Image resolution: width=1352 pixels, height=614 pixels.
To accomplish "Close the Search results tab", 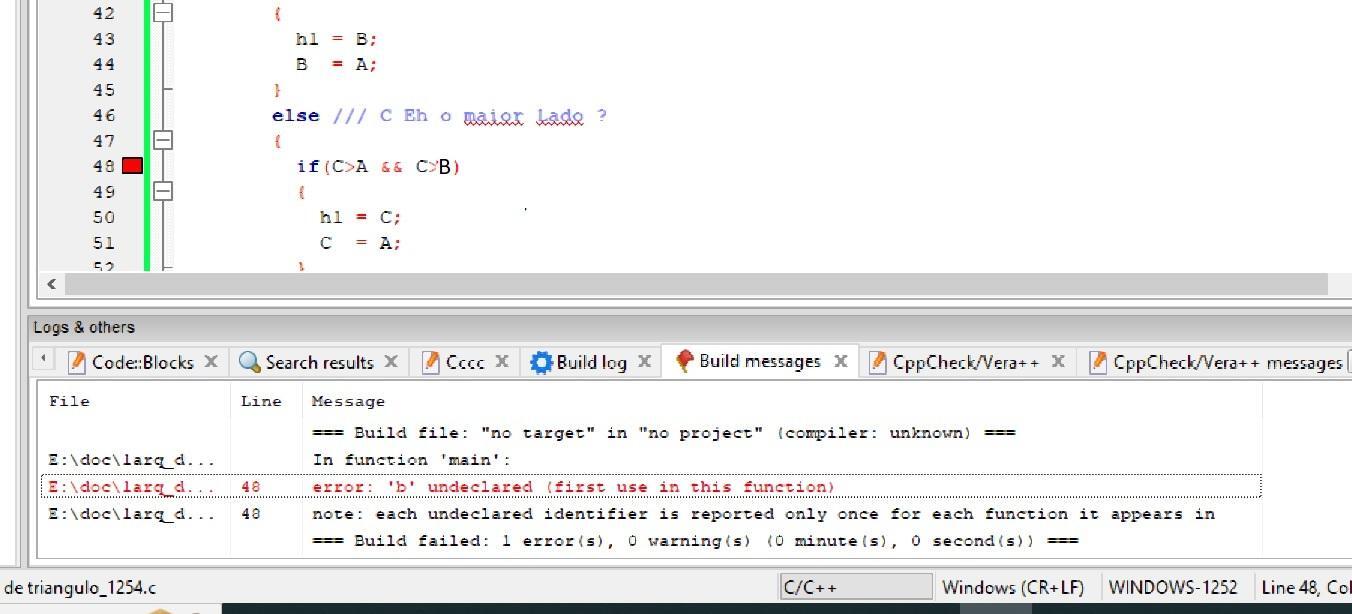I will pyautogui.click(x=391, y=361).
